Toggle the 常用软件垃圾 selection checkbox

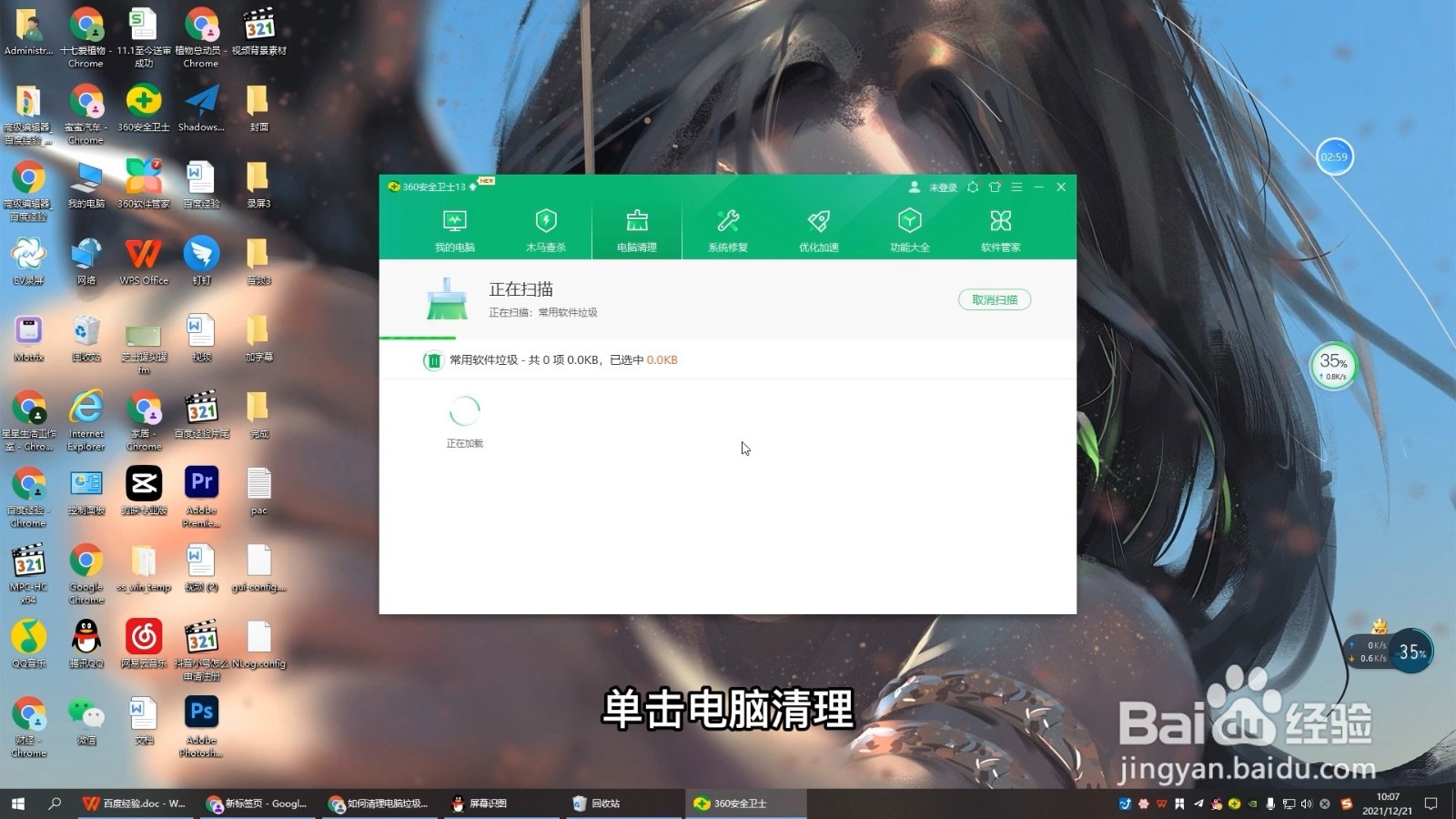point(434,359)
